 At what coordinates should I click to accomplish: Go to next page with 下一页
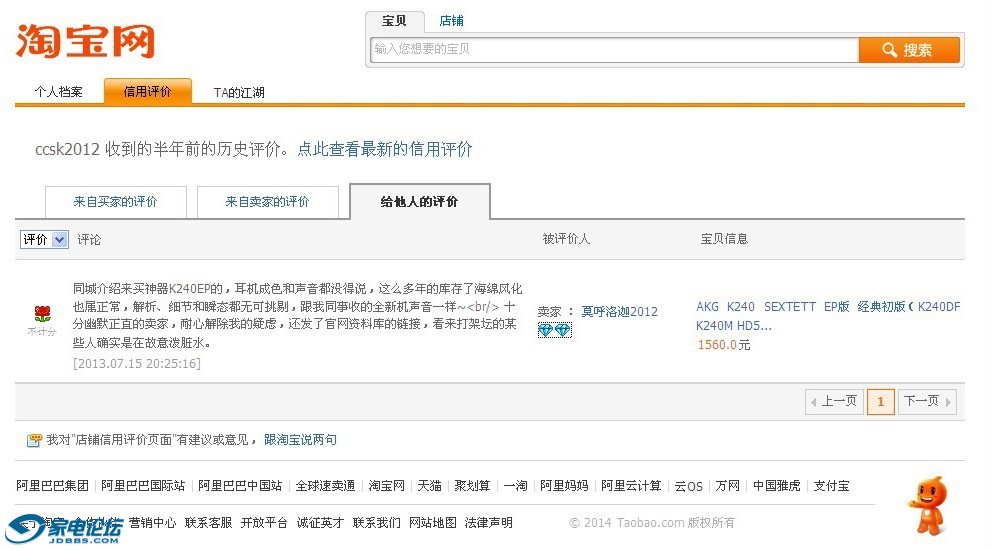pyautogui.click(x=927, y=401)
